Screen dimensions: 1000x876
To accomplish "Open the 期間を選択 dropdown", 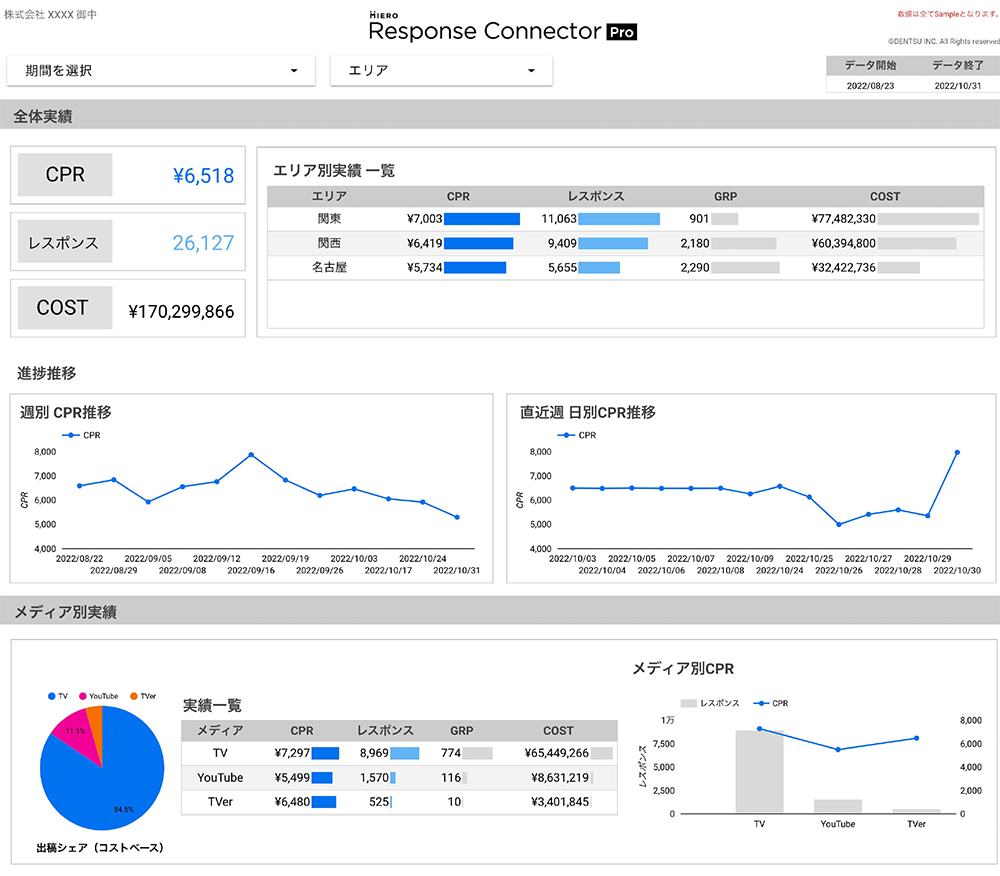I will pos(161,71).
